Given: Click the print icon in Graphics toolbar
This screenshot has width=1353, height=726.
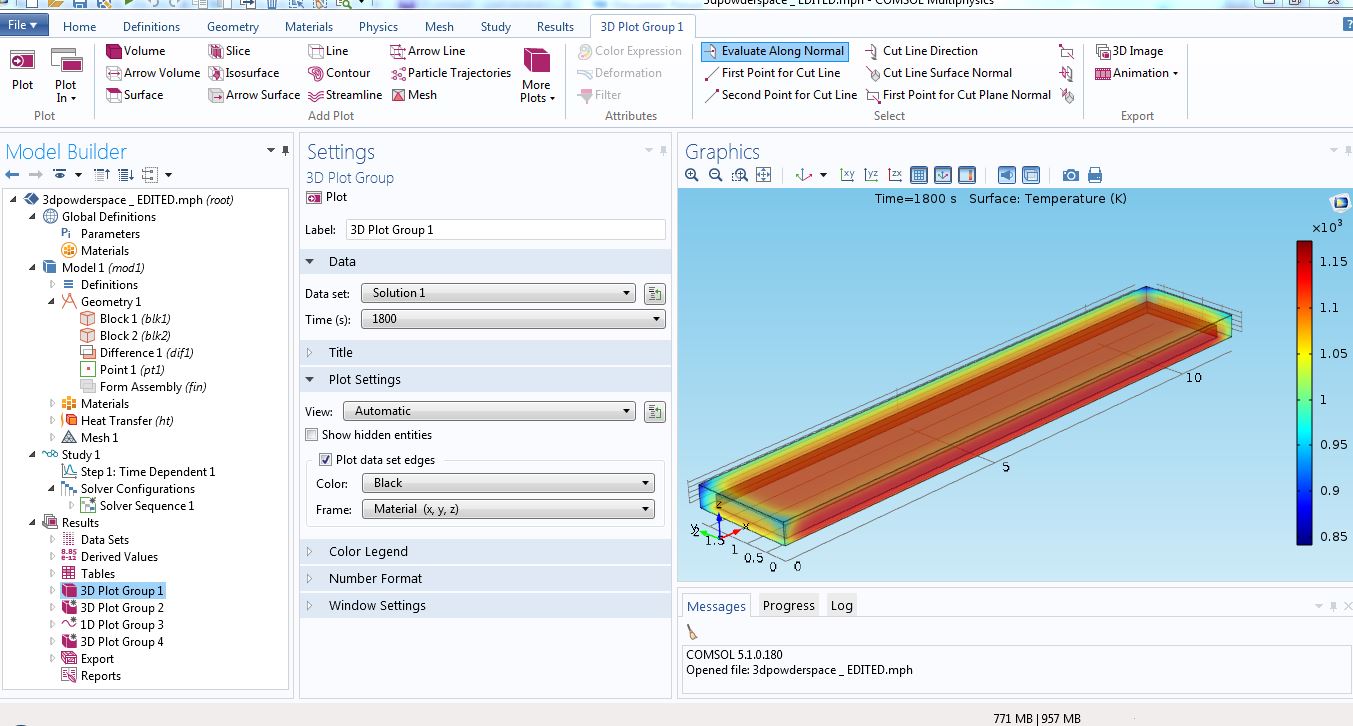Looking at the screenshot, I should point(1095,175).
